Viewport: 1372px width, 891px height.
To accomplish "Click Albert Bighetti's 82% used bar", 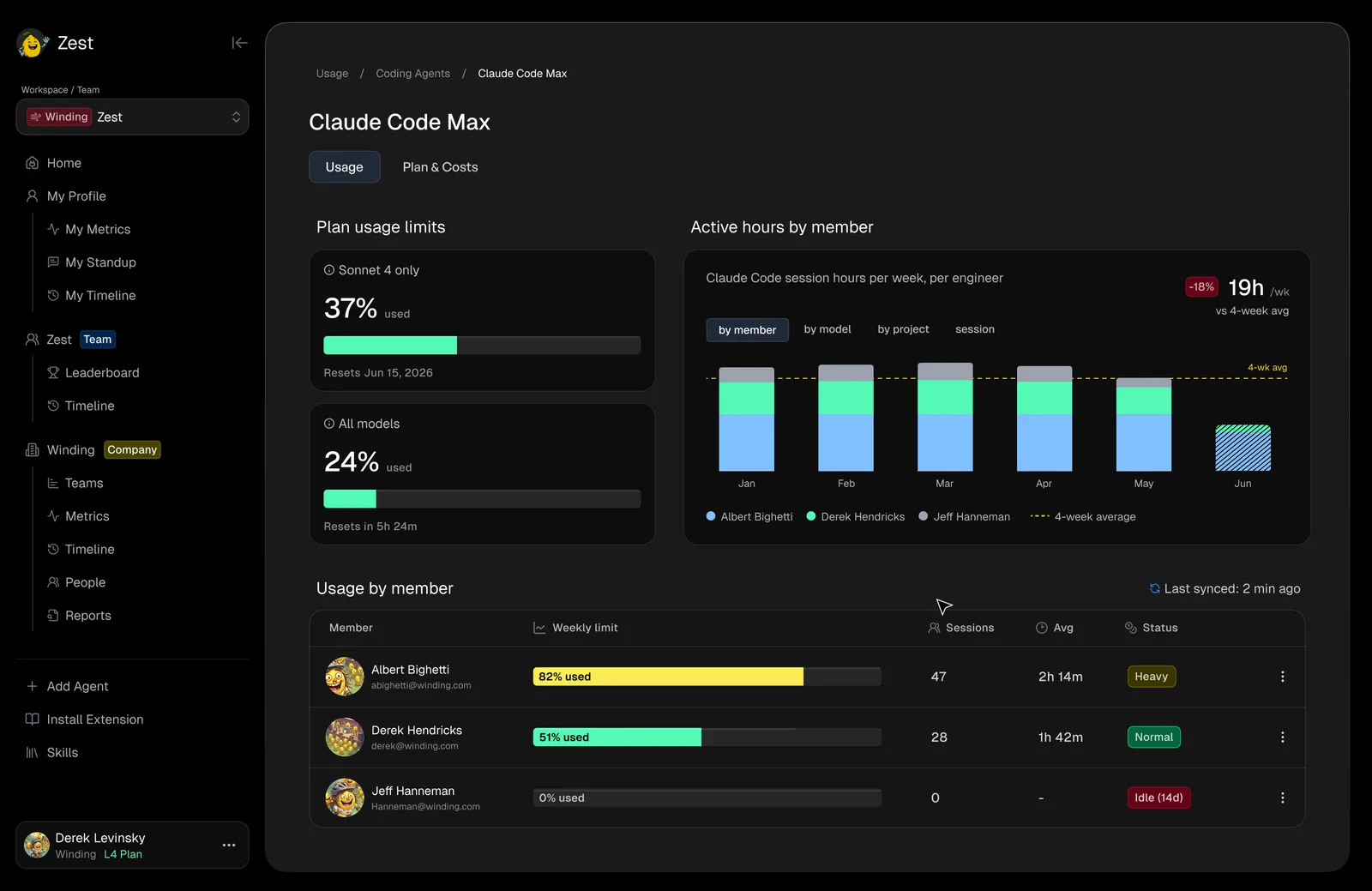I will pyautogui.click(x=707, y=677).
